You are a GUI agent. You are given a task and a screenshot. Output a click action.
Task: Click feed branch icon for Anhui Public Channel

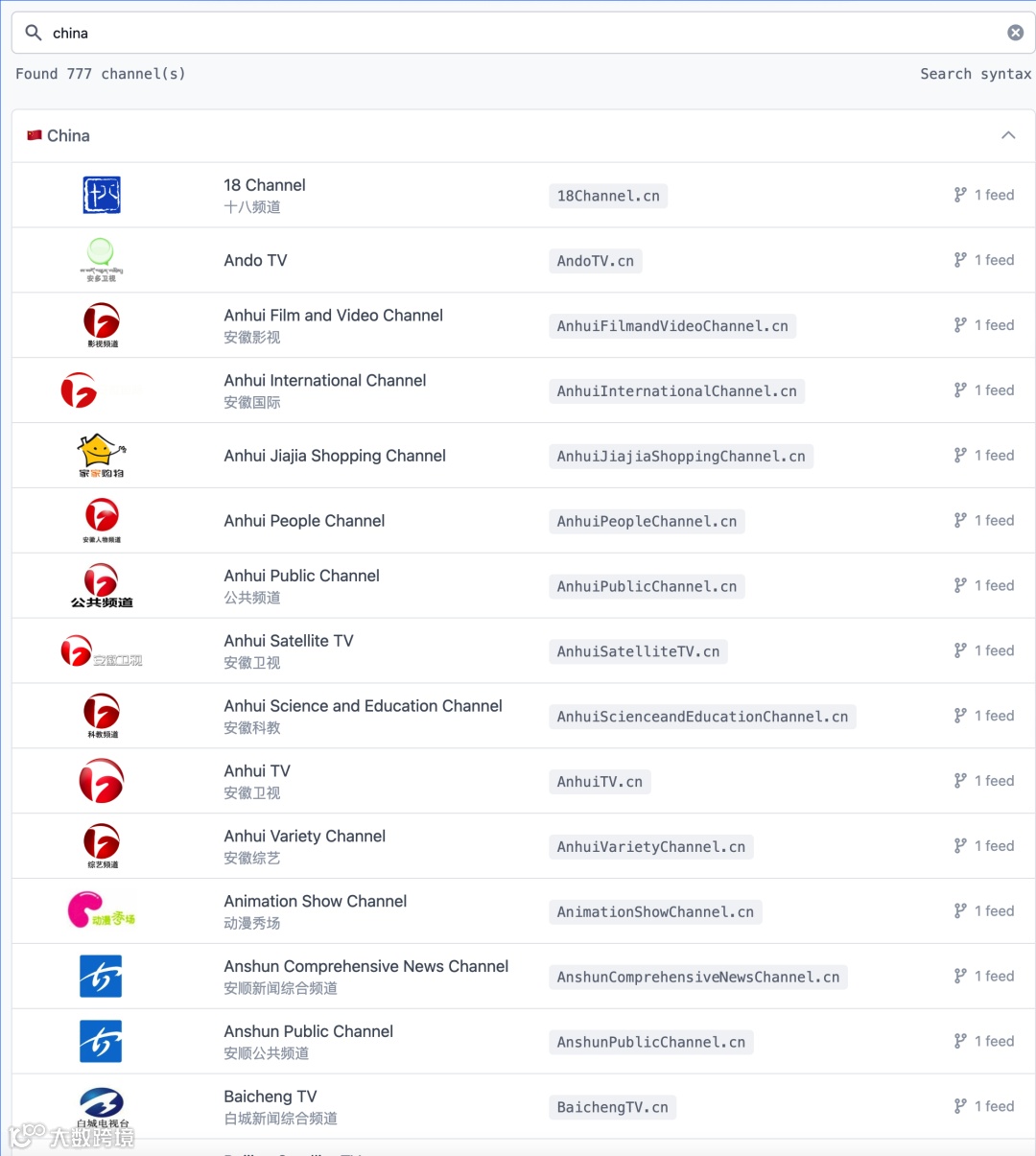[960, 586]
